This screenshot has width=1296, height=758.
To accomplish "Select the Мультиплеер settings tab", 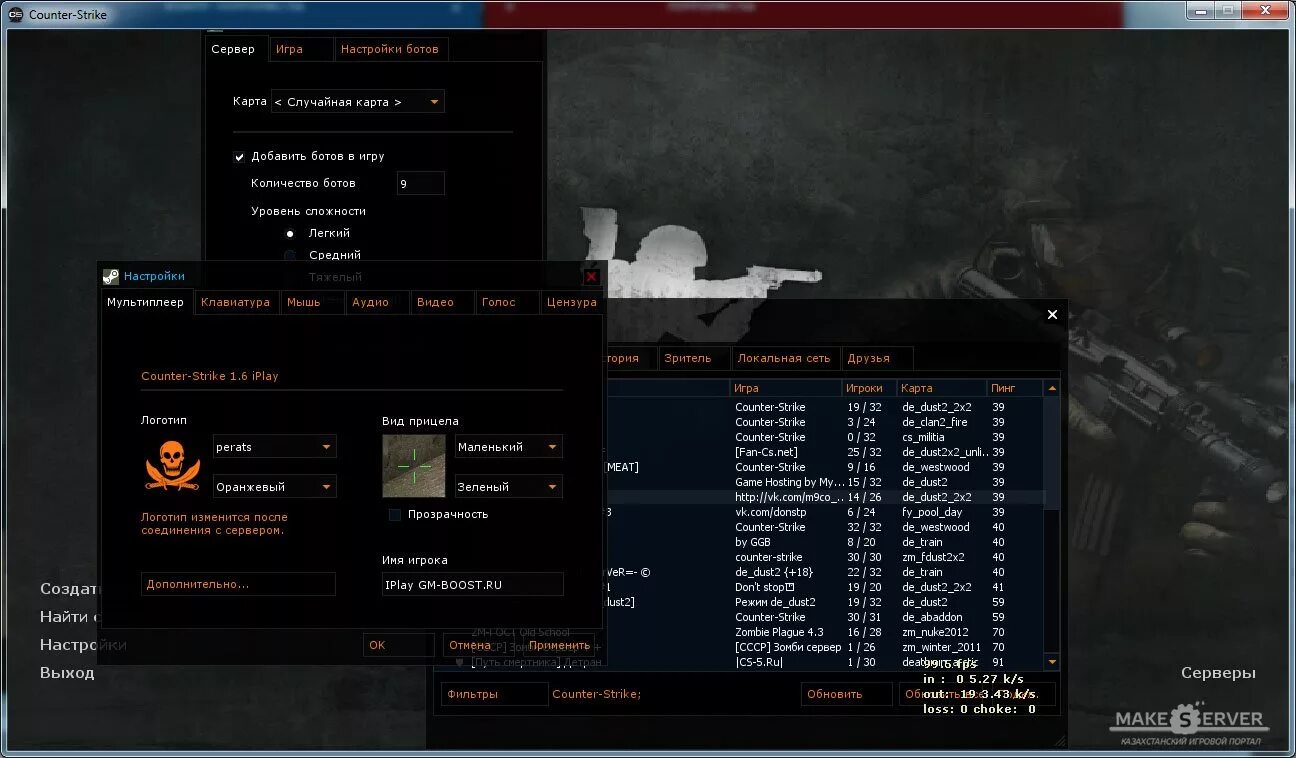I will pos(146,302).
